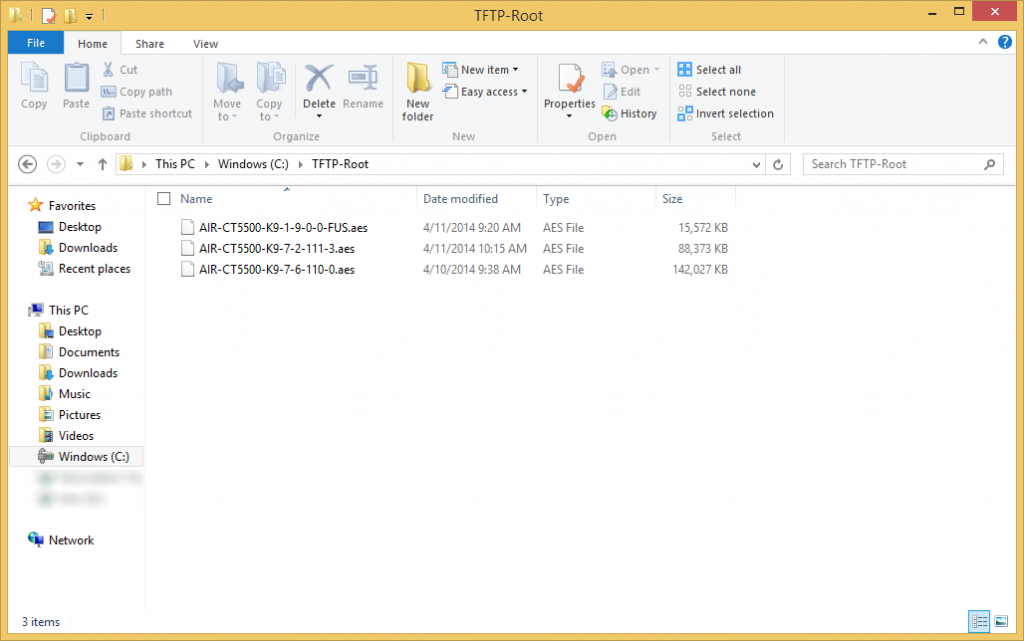1024x641 pixels.
Task: Open the View tab
Action: [205, 43]
